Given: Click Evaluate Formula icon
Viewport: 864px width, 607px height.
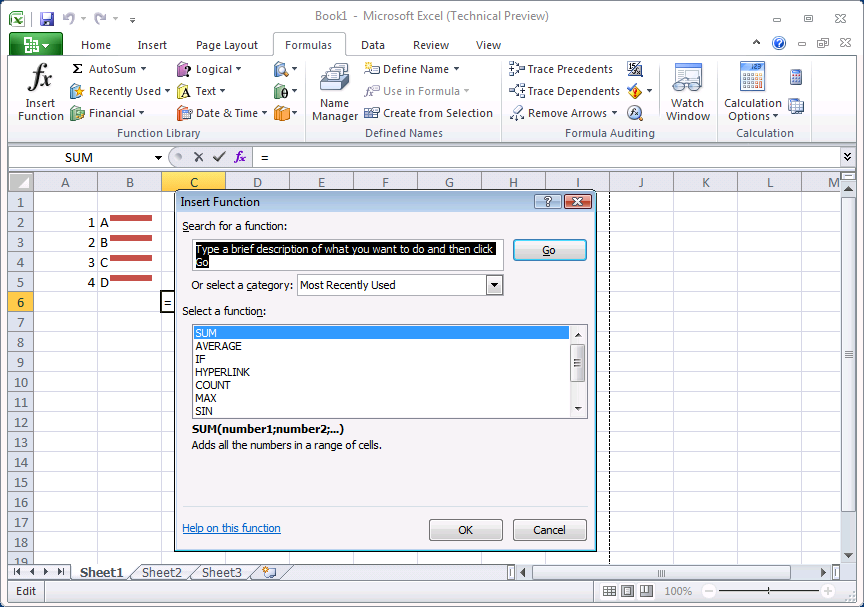Looking at the screenshot, I should 635,113.
